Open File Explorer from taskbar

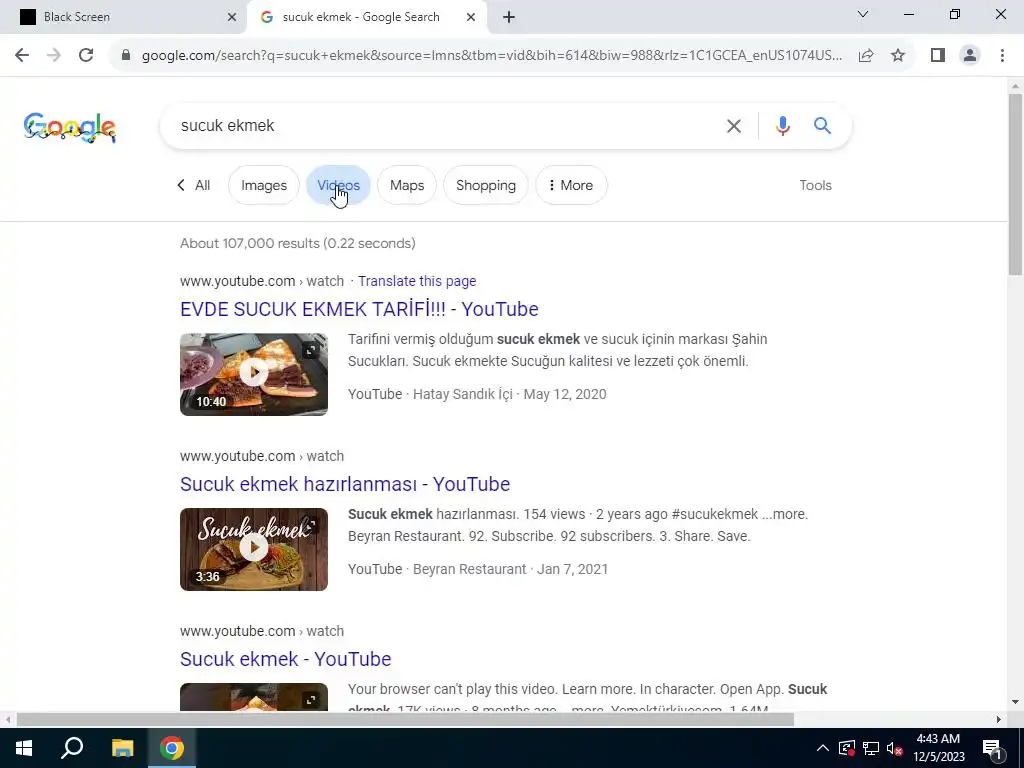pyautogui.click(x=122, y=748)
